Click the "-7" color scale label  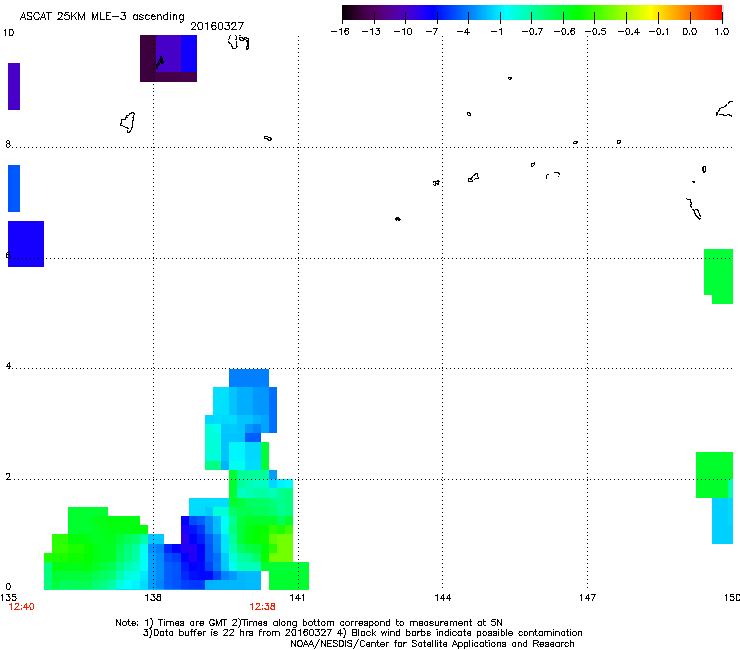[432, 32]
